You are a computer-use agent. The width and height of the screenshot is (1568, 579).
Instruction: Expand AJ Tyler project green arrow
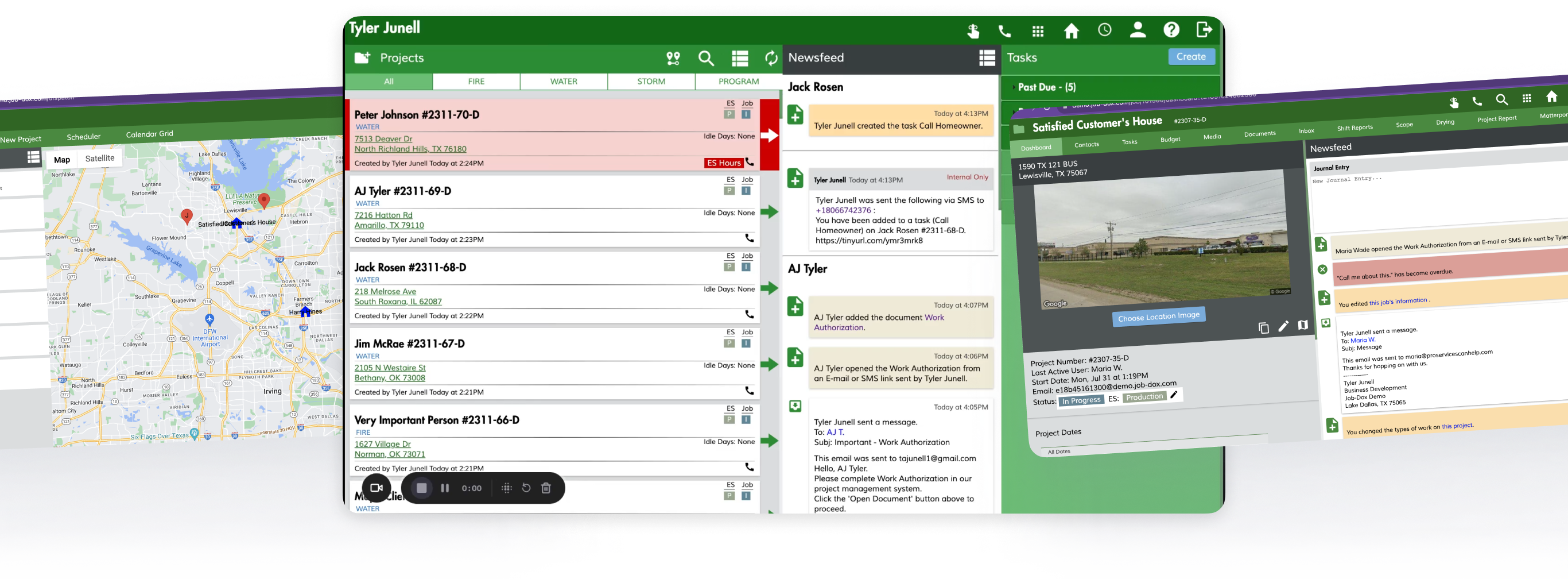[x=770, y=212]
